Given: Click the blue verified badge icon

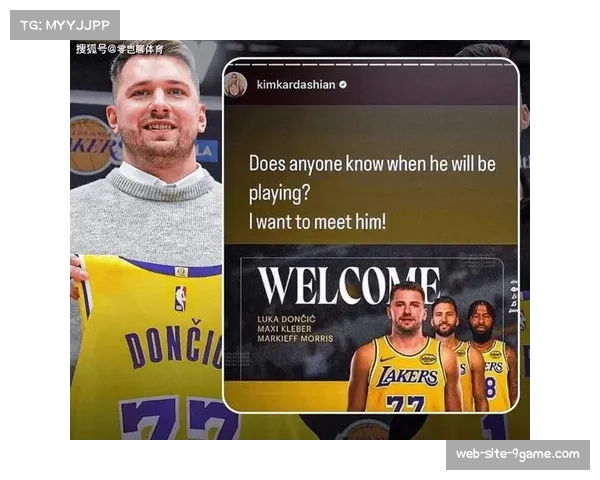Looking at the screenshot, I should point(343,86).
